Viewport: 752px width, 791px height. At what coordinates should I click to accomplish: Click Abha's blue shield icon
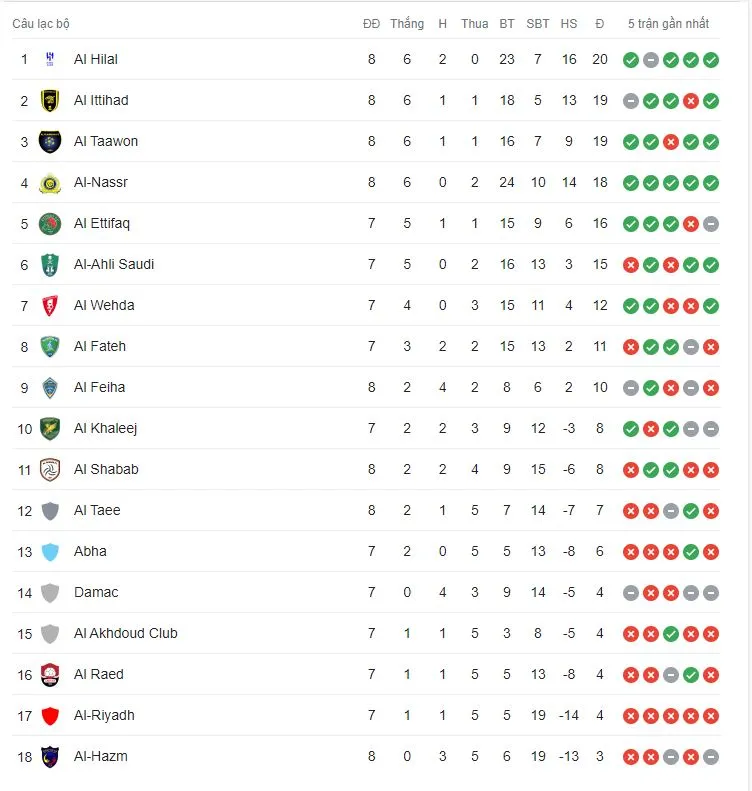[x=50, y=552]
